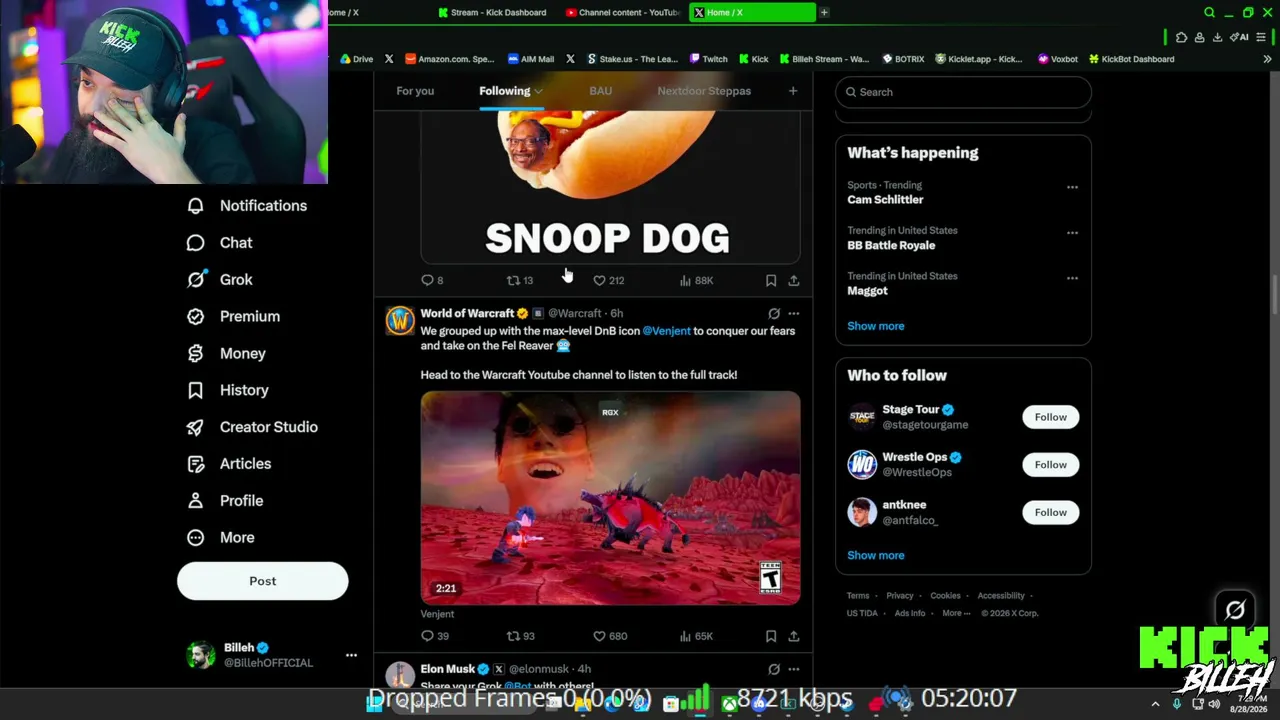1280x720 pixels.
Task: Open the Profile person icon
Action: pyautogui.click(x=196, y=501)
